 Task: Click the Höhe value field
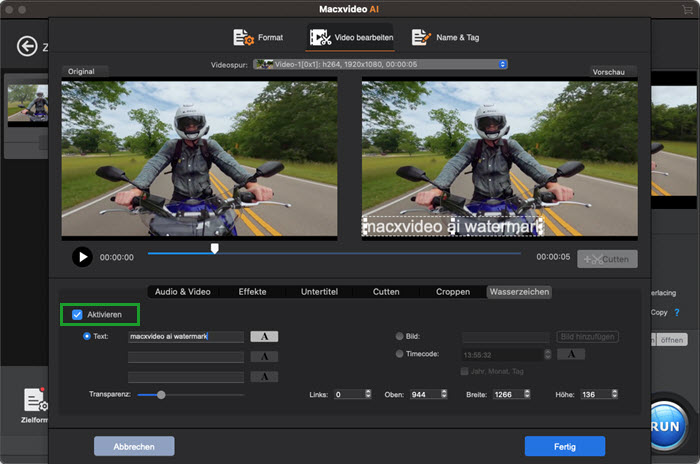click(596, 394)
